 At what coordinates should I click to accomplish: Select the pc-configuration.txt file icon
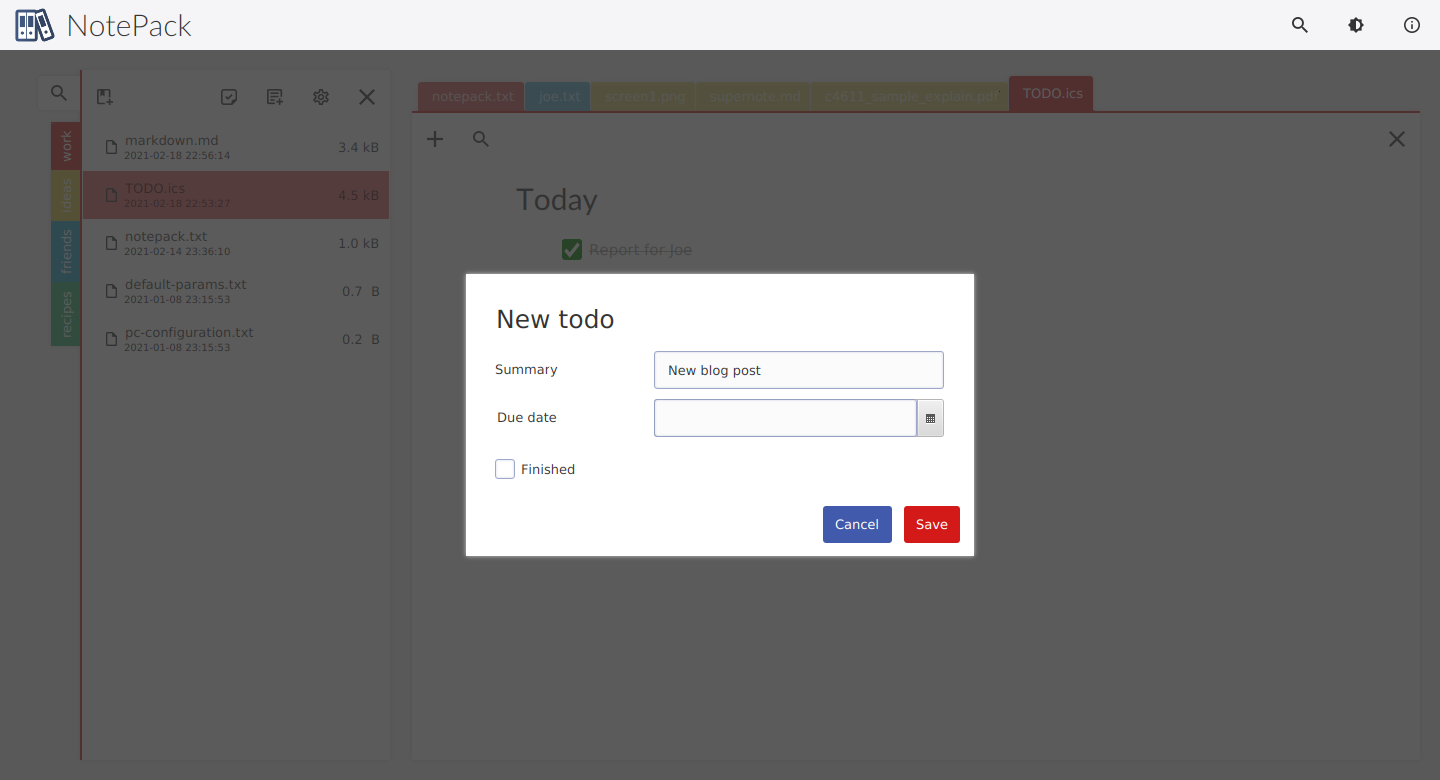(x=112, y=340)
